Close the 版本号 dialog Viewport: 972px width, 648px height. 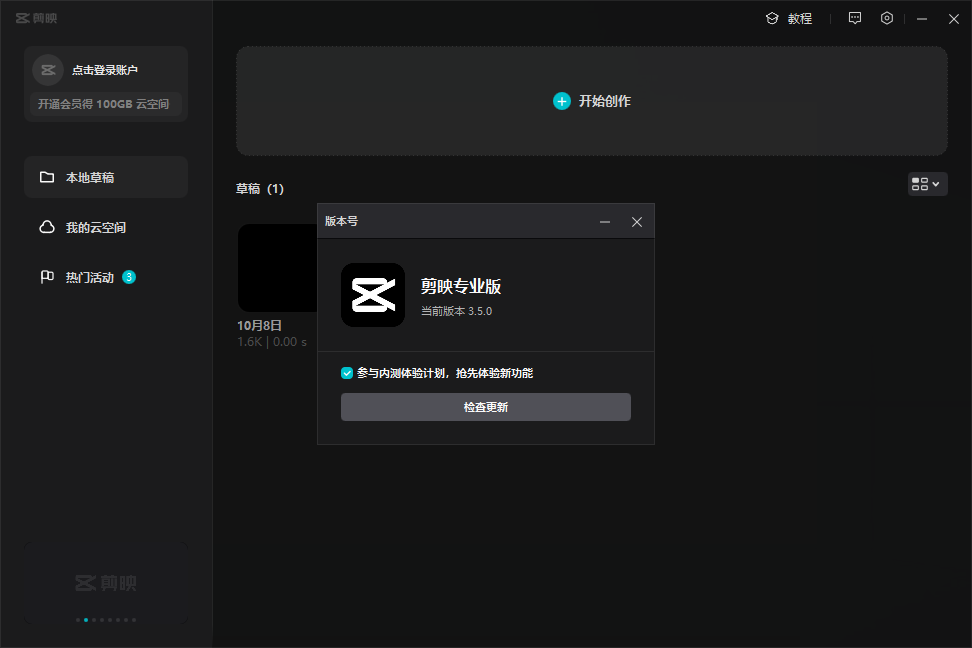(637, 222)
